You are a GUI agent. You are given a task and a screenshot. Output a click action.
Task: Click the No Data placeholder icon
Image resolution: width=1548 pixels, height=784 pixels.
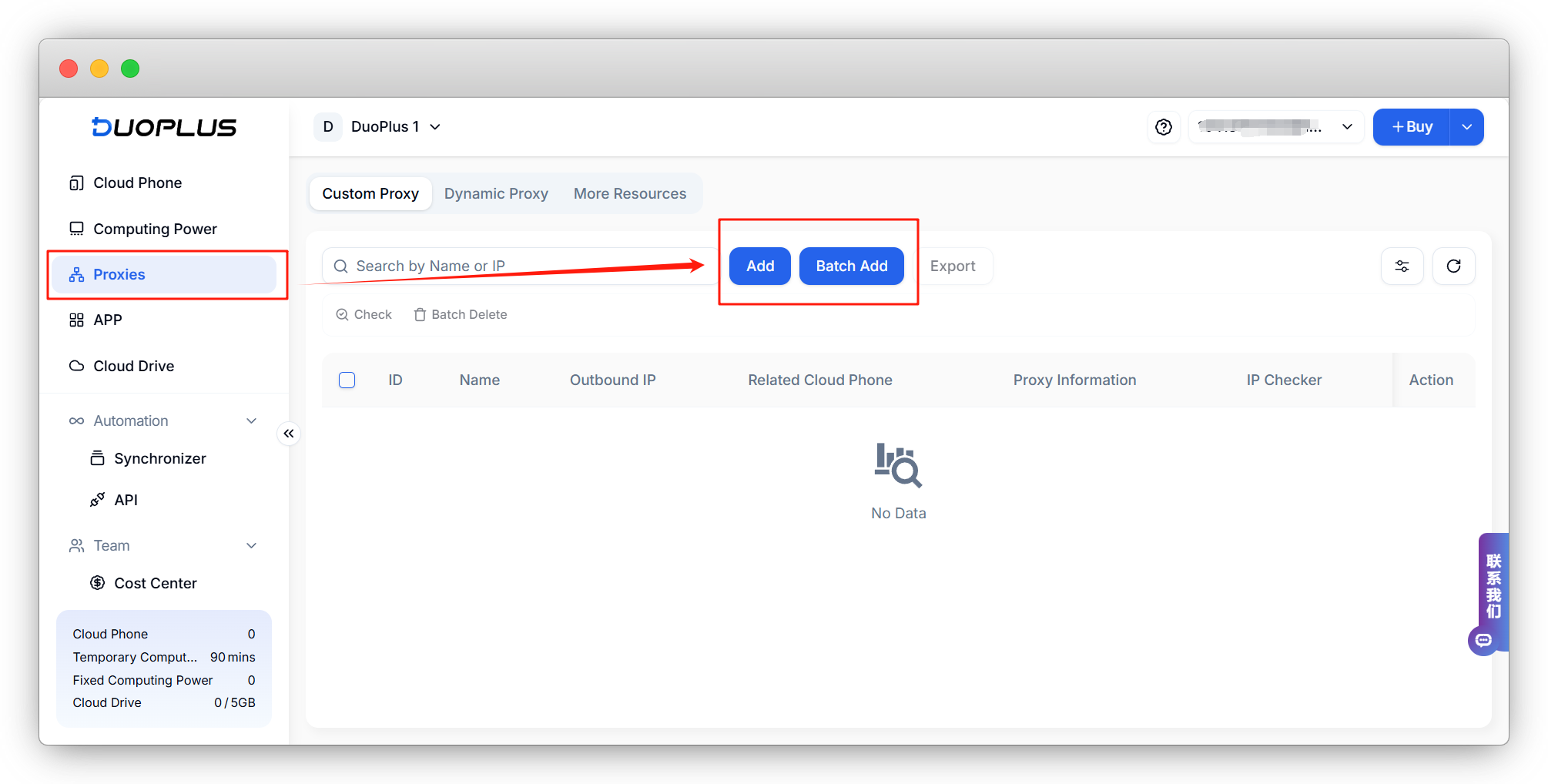[898, 465]
